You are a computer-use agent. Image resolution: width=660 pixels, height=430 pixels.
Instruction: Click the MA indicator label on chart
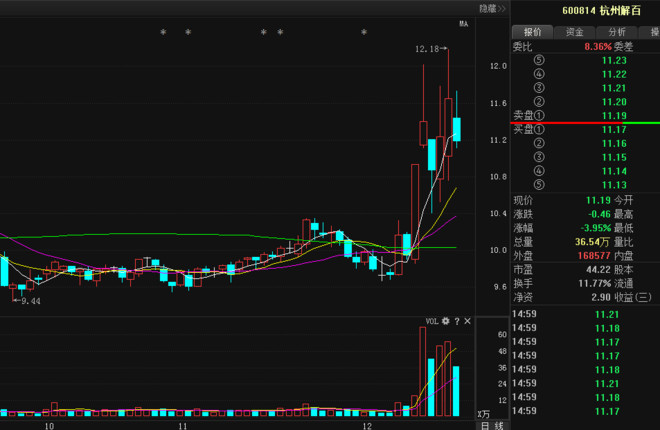(463, 24)
